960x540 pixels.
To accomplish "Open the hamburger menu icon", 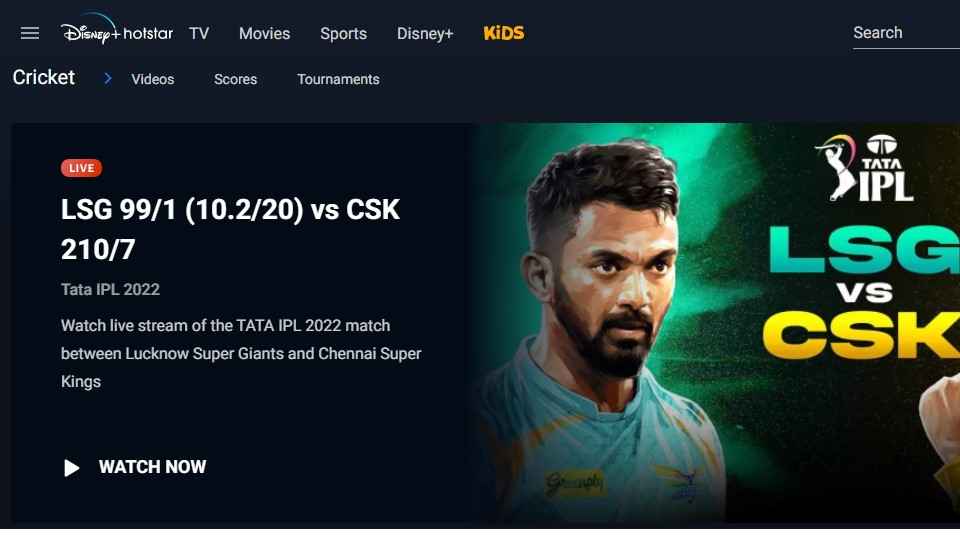I will (x=29, y=33).
